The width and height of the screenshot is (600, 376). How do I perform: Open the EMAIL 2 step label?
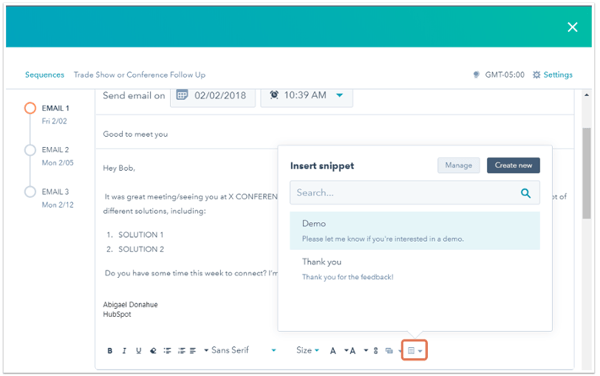click(55, 150)
